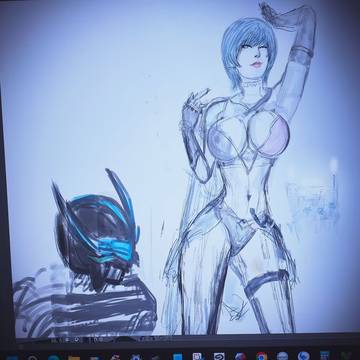Open the yellow File Explorer folder taskbar icon
The image size is (360, 360).
pyautogui.click(x=74, y=358)
